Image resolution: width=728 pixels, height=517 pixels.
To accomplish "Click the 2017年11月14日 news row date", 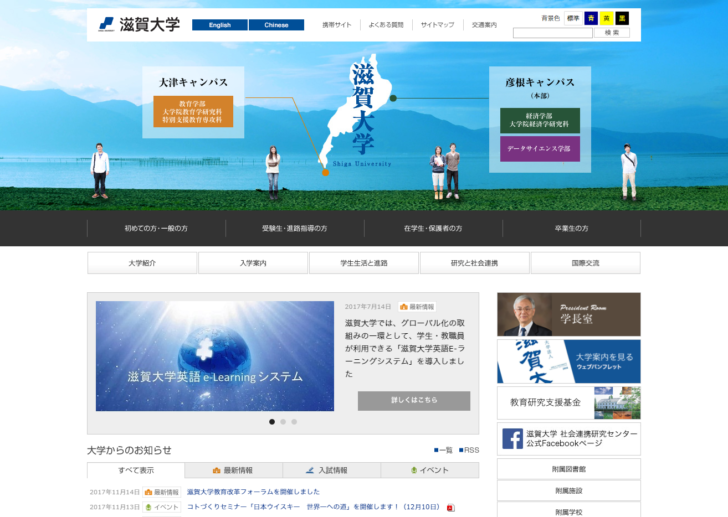I will [x=115, y=492].
